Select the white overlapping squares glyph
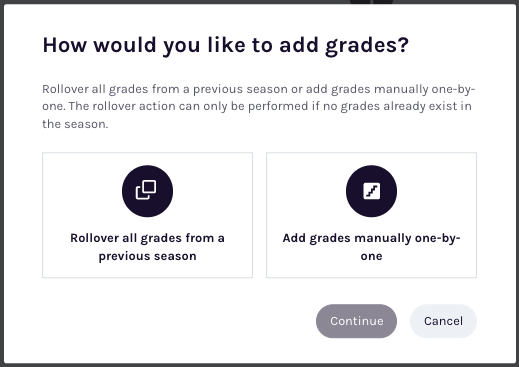 (146, 190)
